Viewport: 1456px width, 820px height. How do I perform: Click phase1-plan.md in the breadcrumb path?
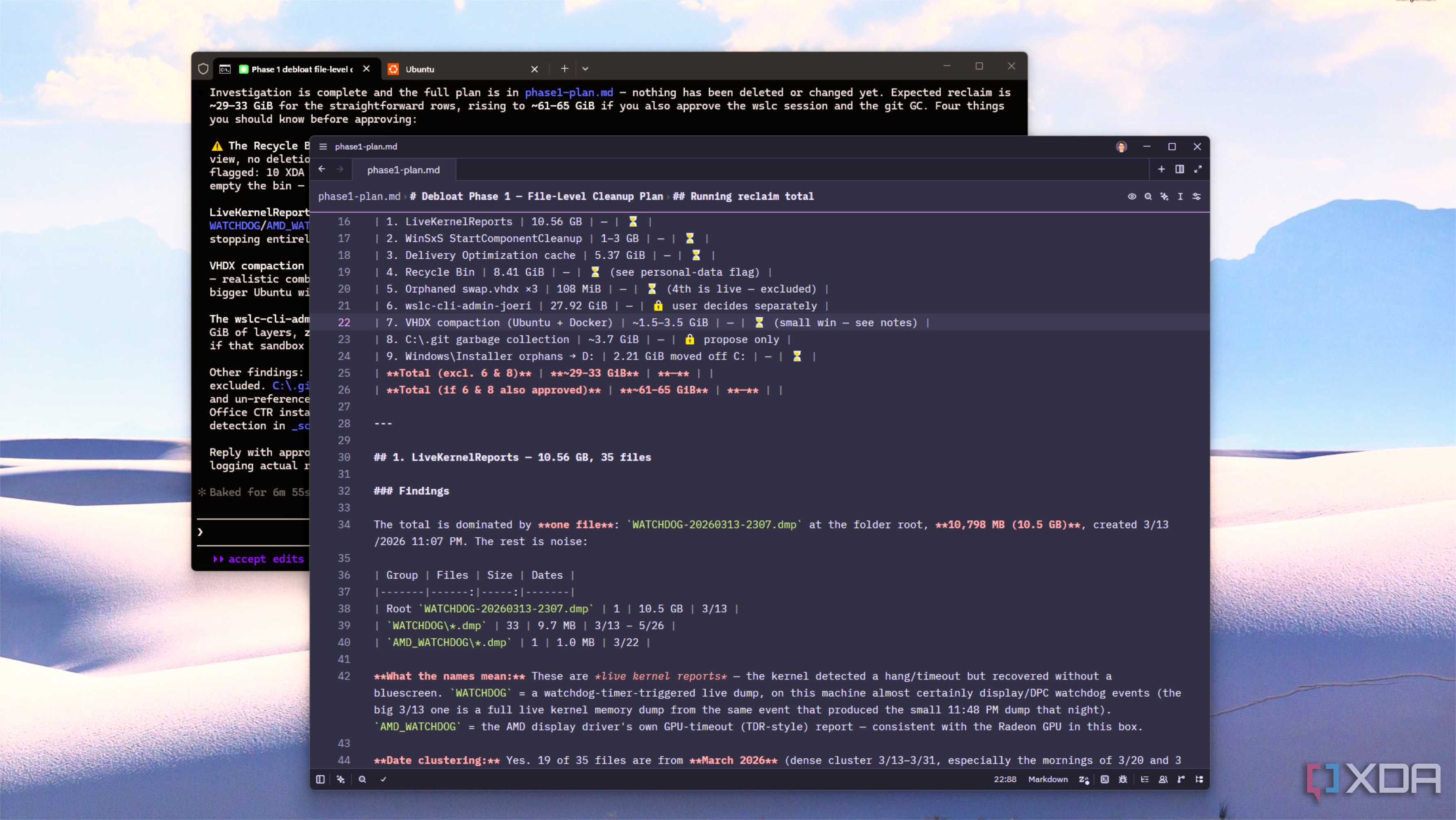point(359,196)
